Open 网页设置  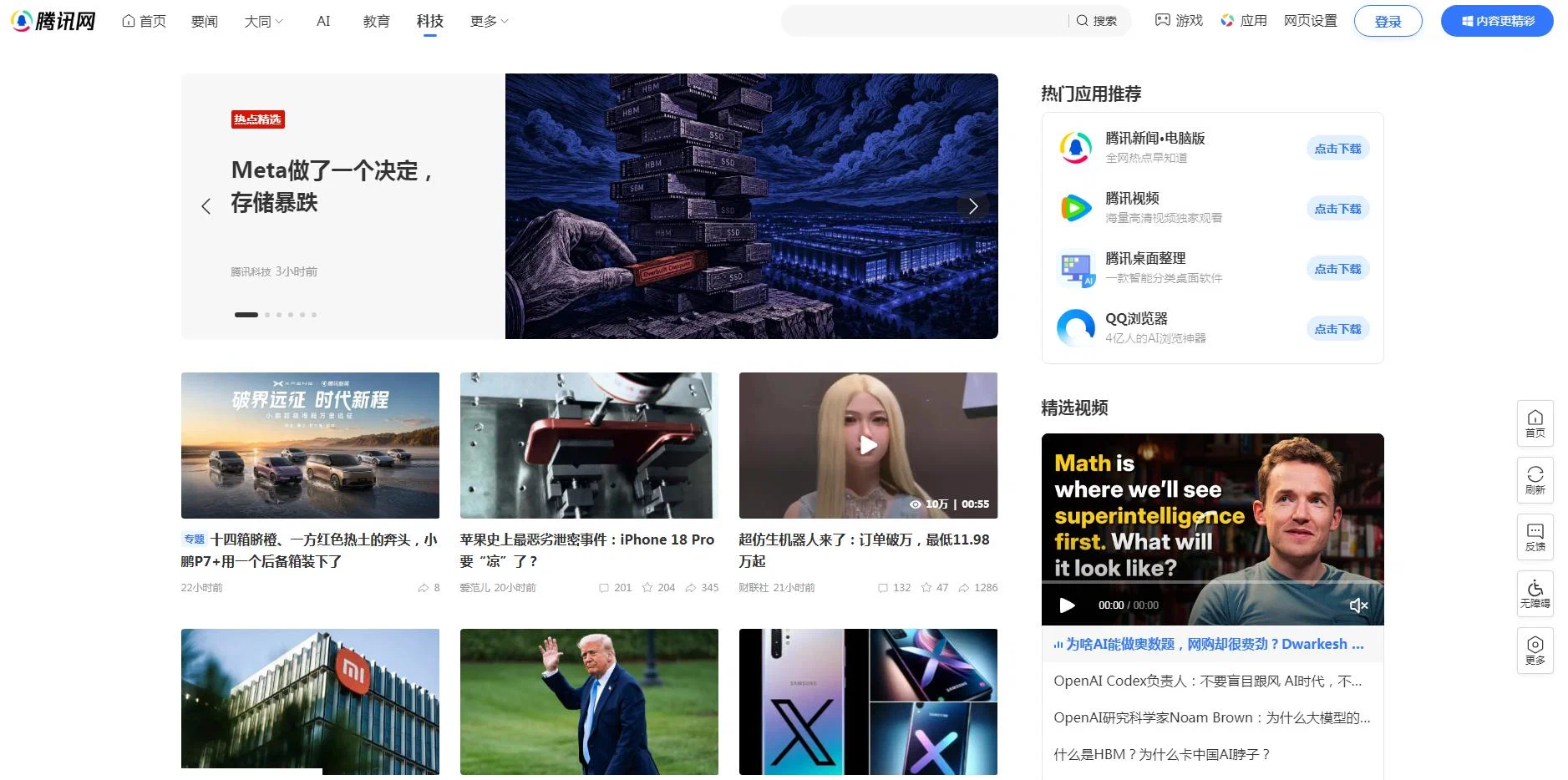coord(1311,21)
